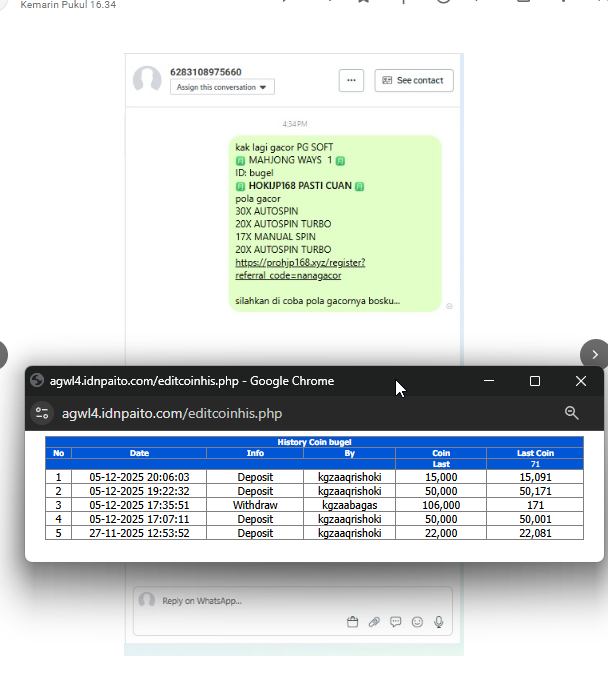Image resolution: width=608 pixels, height=686 pixels.
Task: Select date cell 27-11-2025 12:53:52
Action: [139, 533]
